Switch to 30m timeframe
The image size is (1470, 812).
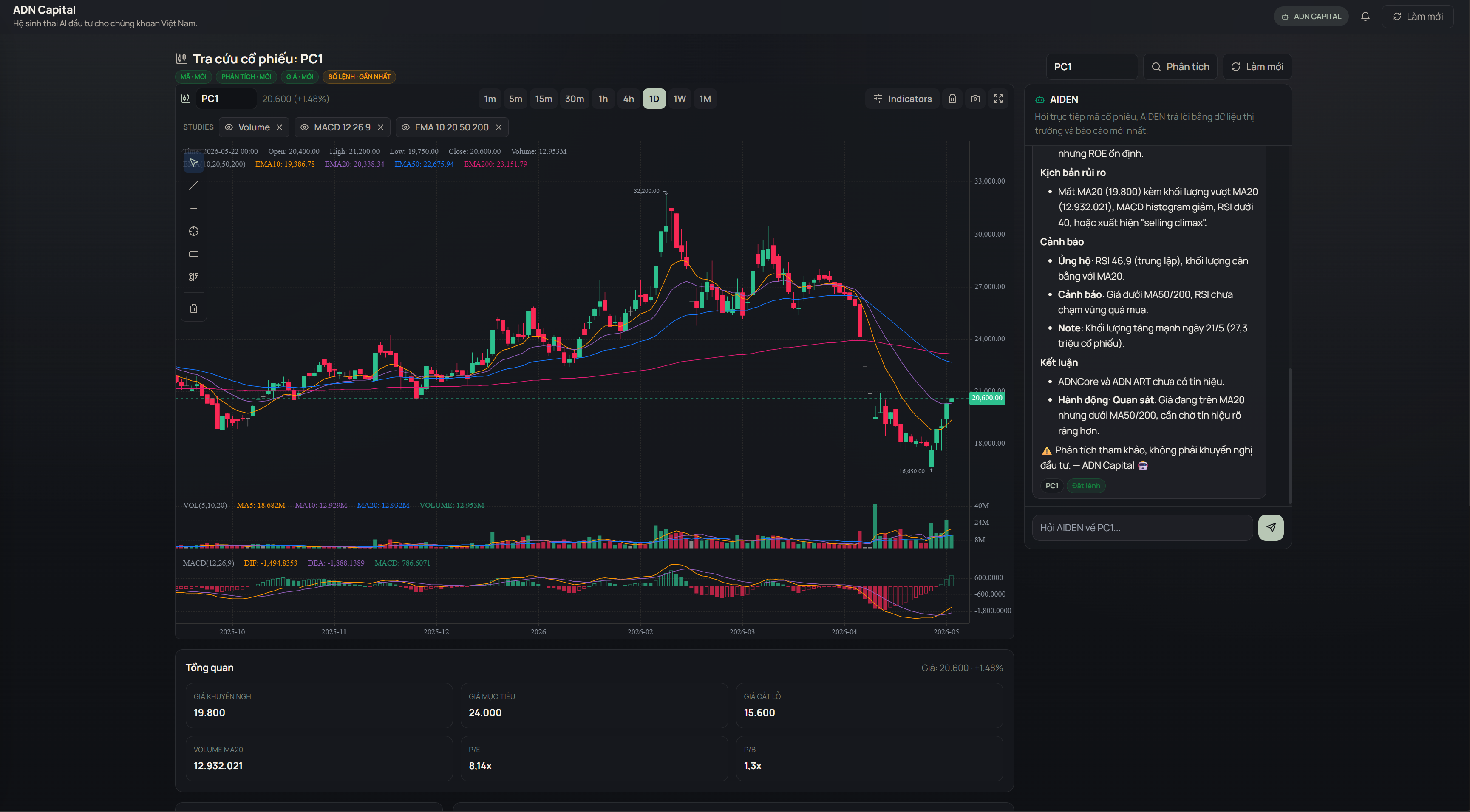[x=574, y=99]
